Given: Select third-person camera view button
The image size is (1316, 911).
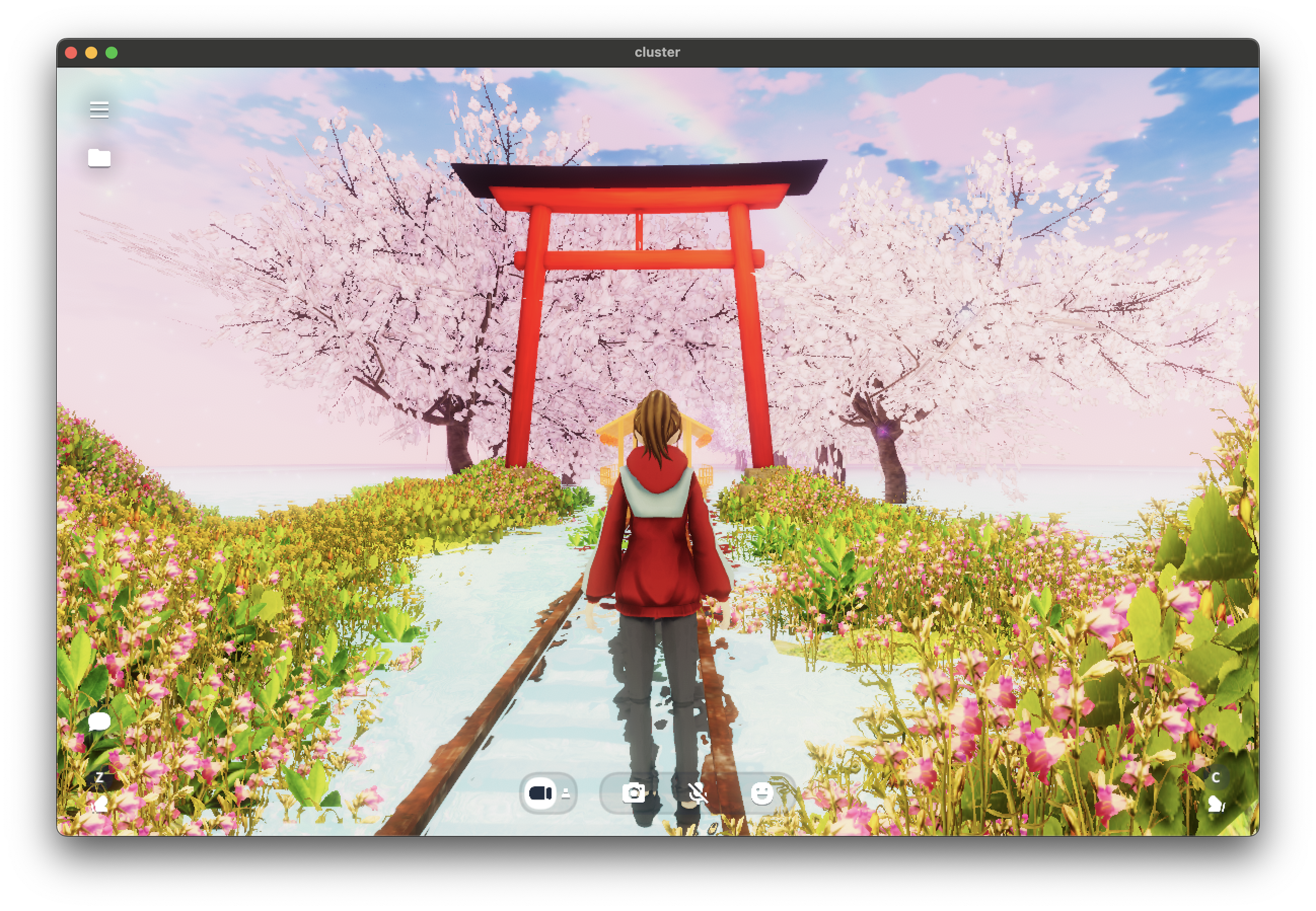Looking at the screenshot, I should [x=540, y=793].
